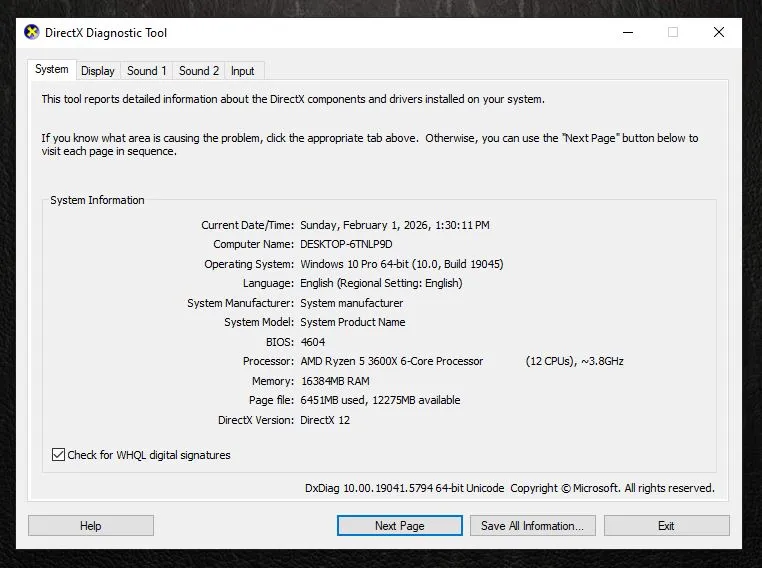
Task: Select computer name DESKTOP-6TNLP9D
Action: tap(346, 244)
